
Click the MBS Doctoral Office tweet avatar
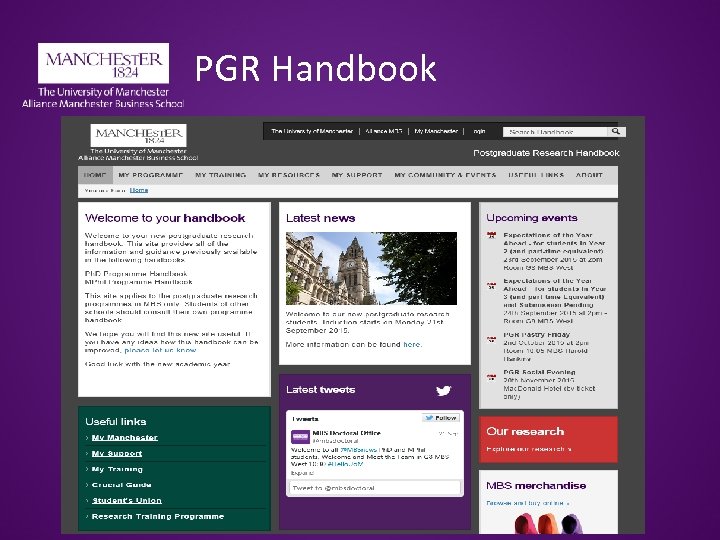pyautogui.click(x=300, y=436)
